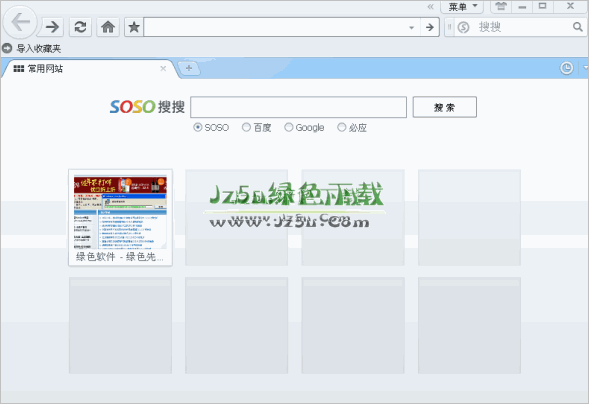Click the address bar go arrow
The width and height of the screenshot is (589, 404).
point(430,27)
